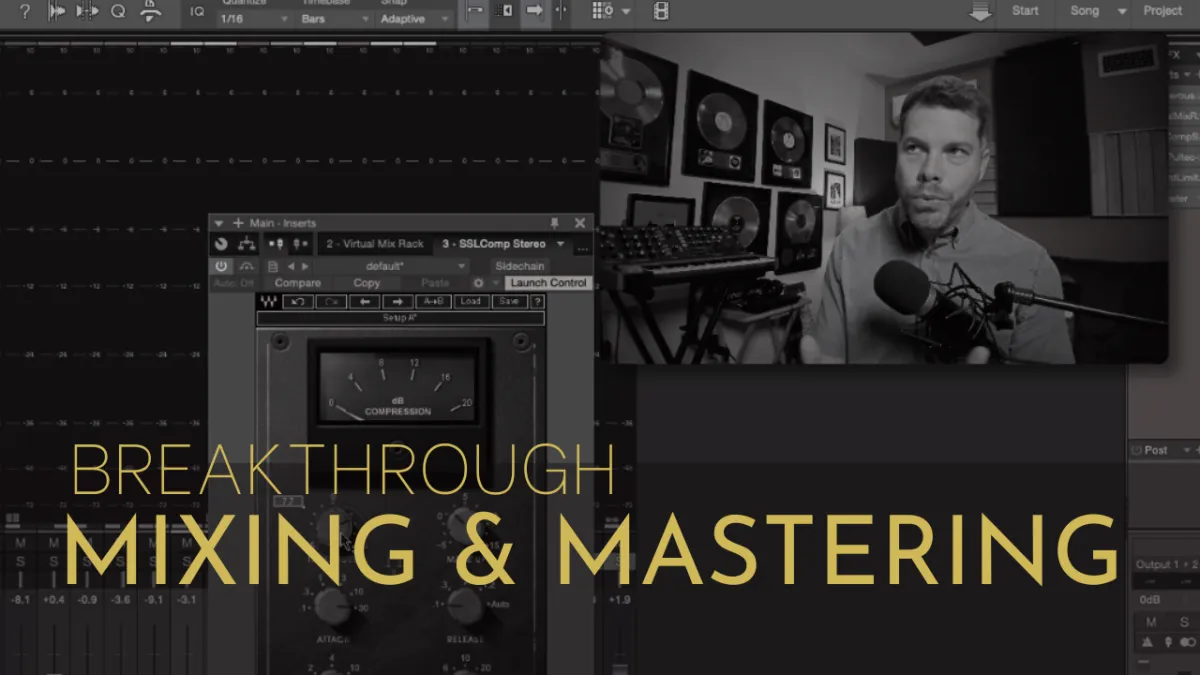Click the SSLComp Threshold knob under the cursor
This screenshot has width=1200, height=675.
334,528
